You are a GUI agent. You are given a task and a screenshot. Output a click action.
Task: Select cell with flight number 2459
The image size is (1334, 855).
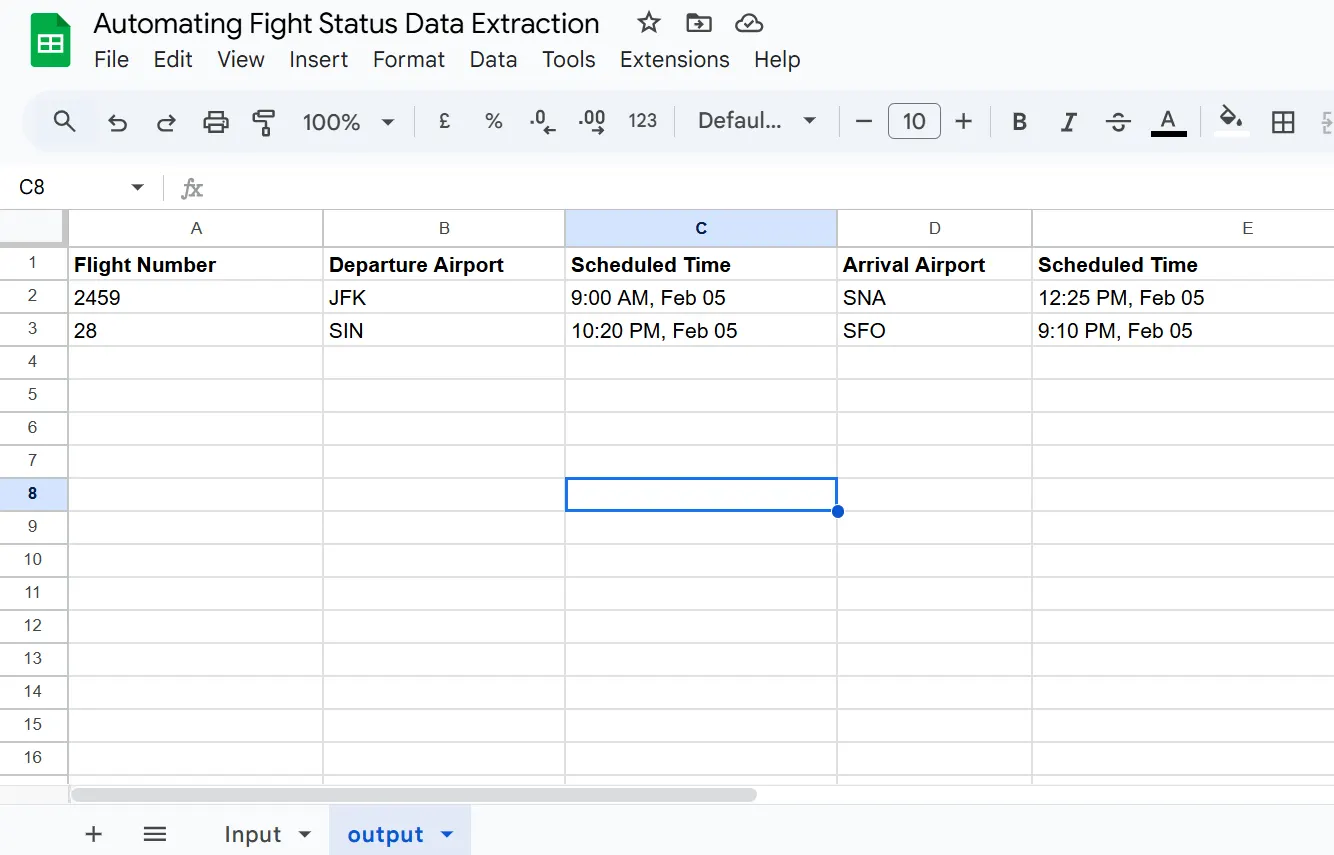coord(196,298)
